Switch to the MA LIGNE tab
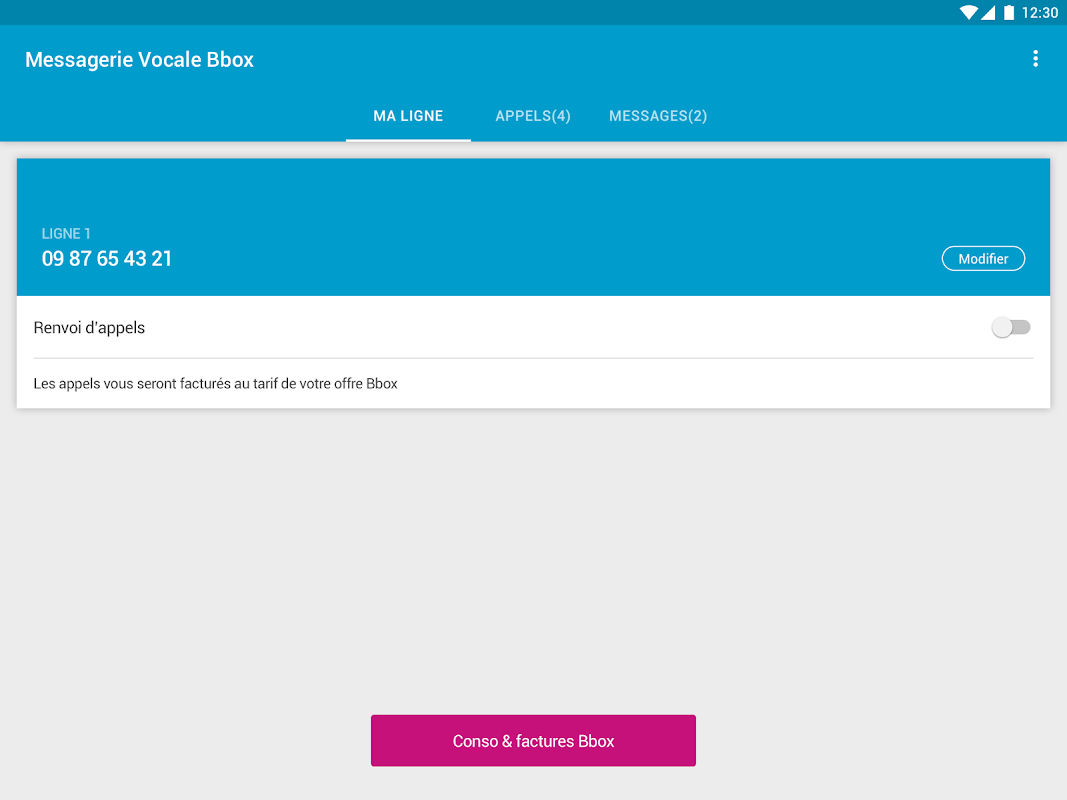The height and width of the screenshot is (800, 1067). [x=408, y=116]
